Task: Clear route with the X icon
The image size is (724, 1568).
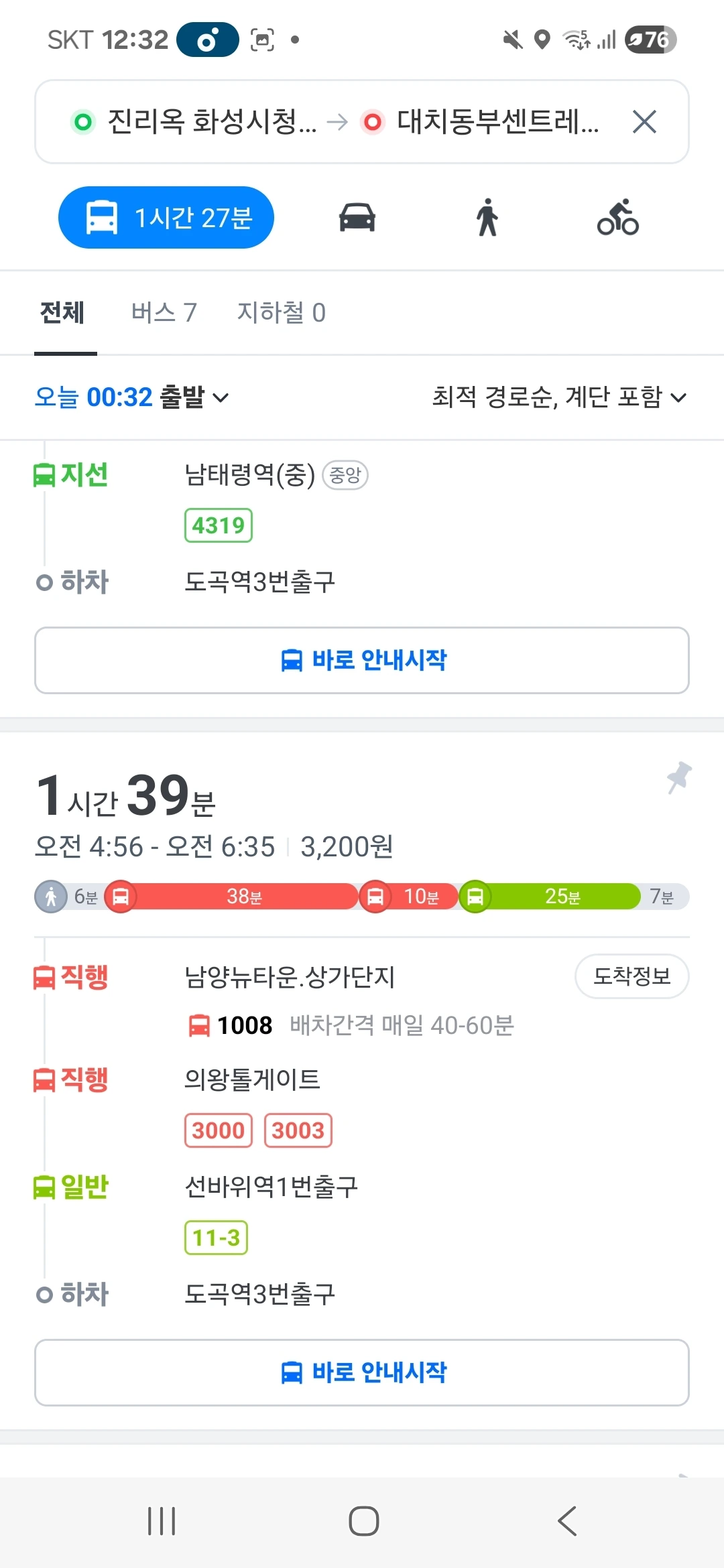Action: point(644,122)
